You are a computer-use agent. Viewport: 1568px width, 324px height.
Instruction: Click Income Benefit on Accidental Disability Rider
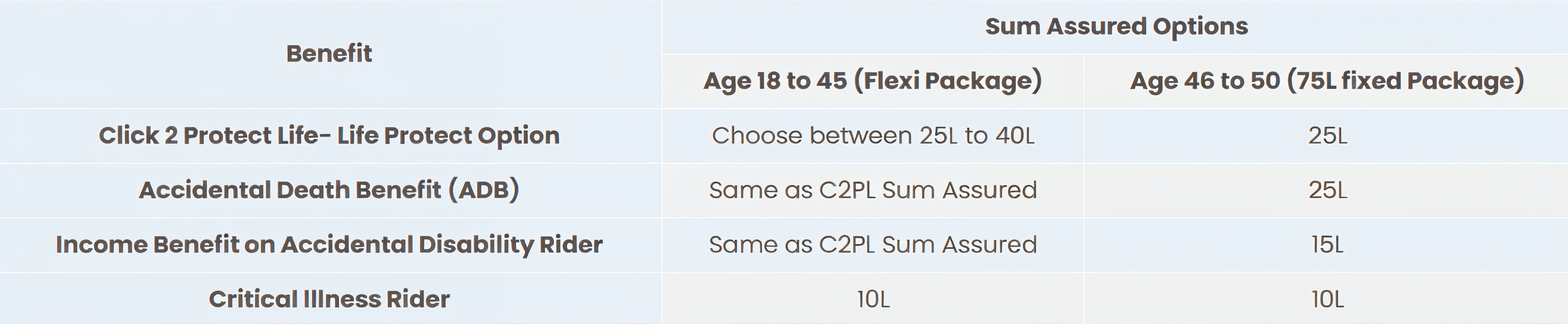click(329, 244)
